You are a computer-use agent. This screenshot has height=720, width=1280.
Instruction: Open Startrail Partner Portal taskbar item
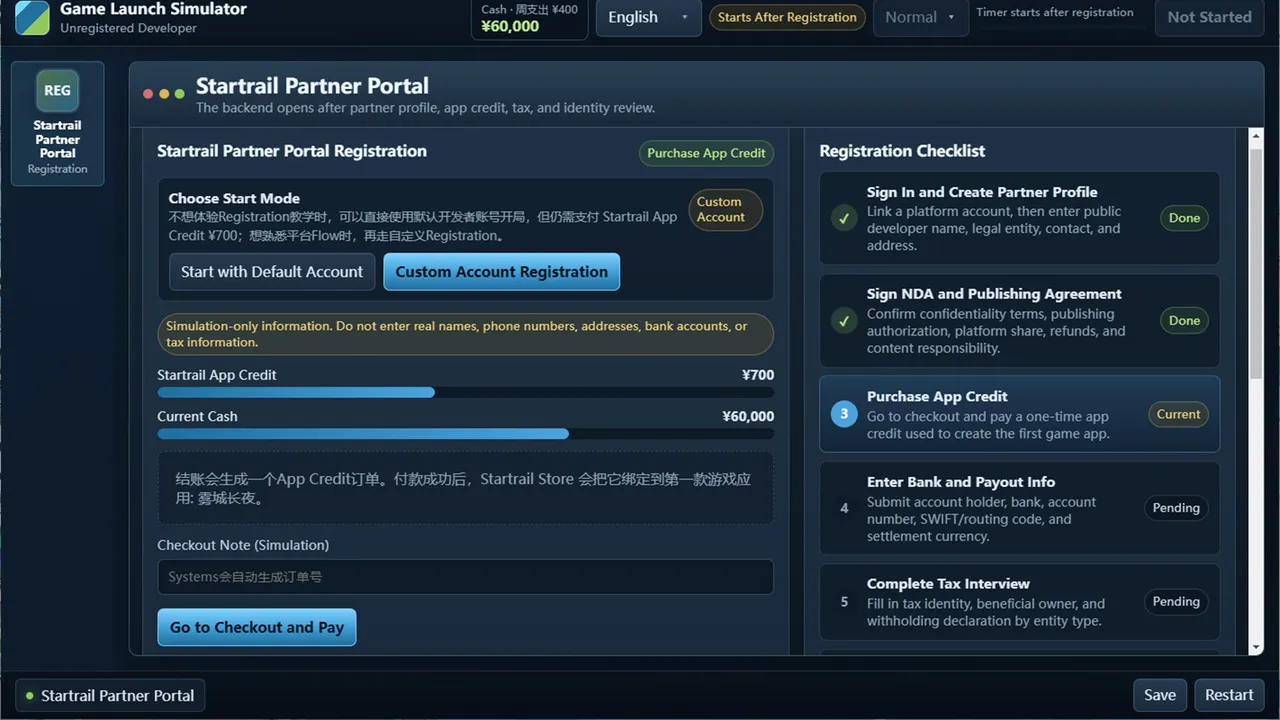(110, 695)
